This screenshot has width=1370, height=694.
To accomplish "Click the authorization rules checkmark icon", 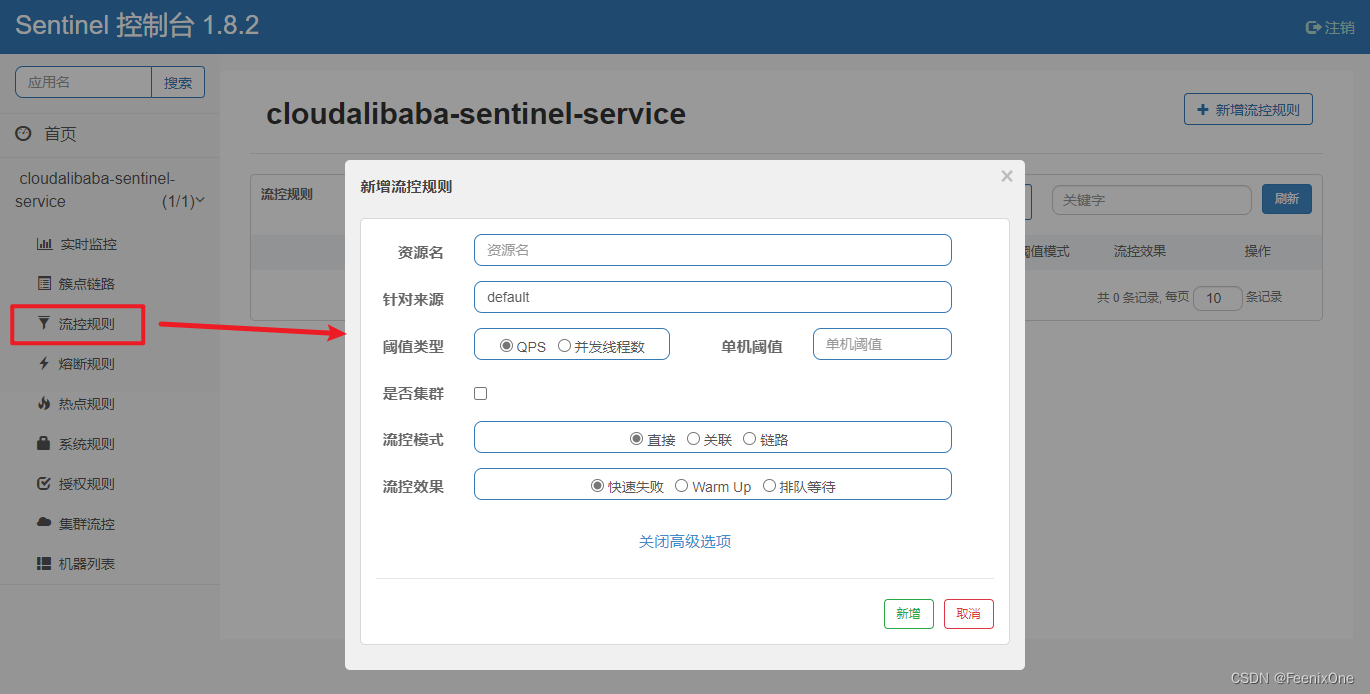I will [x=44, y=484].
